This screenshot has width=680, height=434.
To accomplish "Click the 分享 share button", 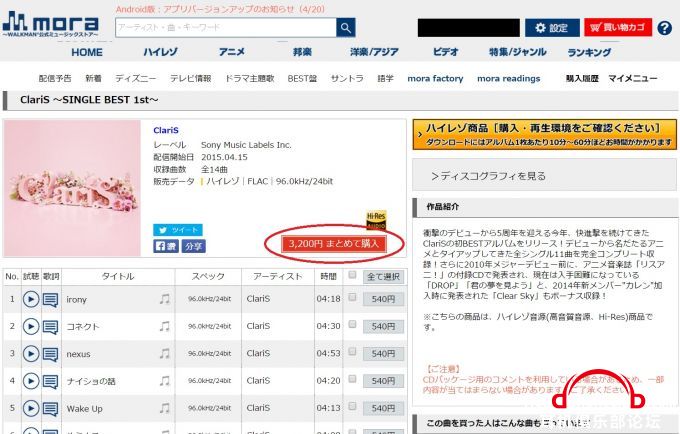I will point(193,246).
